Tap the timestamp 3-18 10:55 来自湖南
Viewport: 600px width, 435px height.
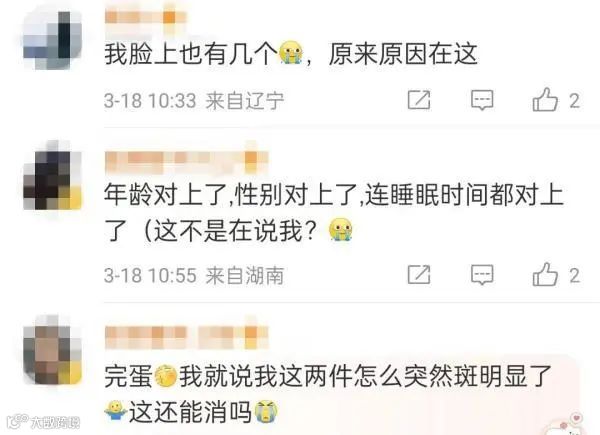click(194, 275)
